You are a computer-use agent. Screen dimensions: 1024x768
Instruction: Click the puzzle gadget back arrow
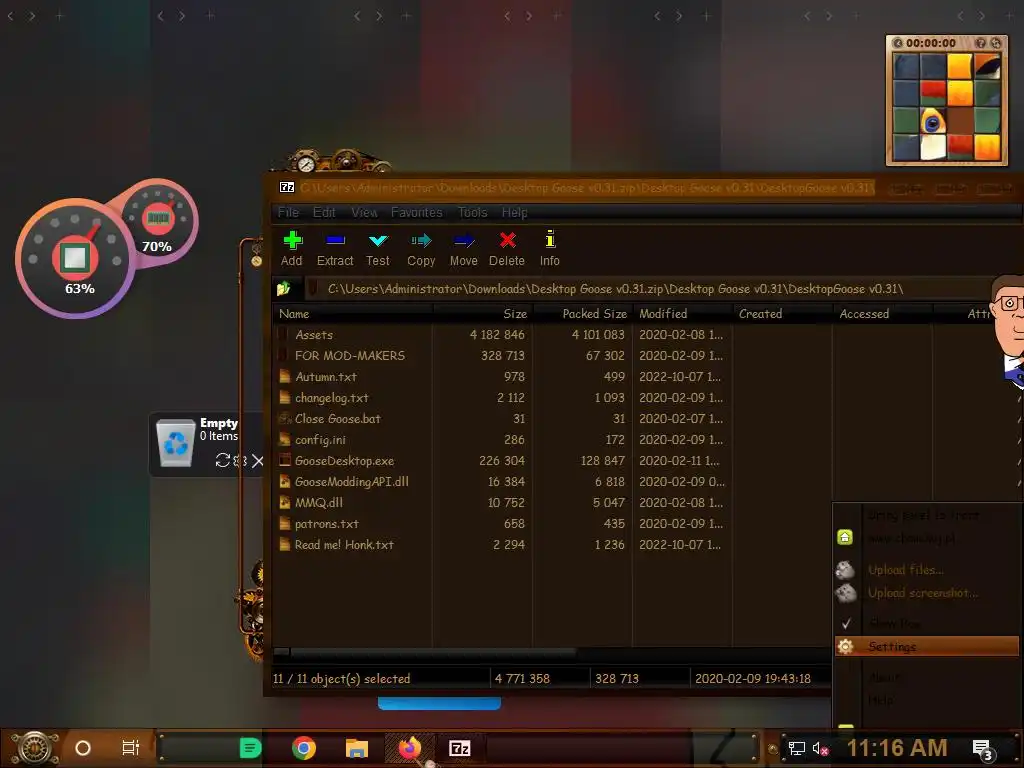898,43
